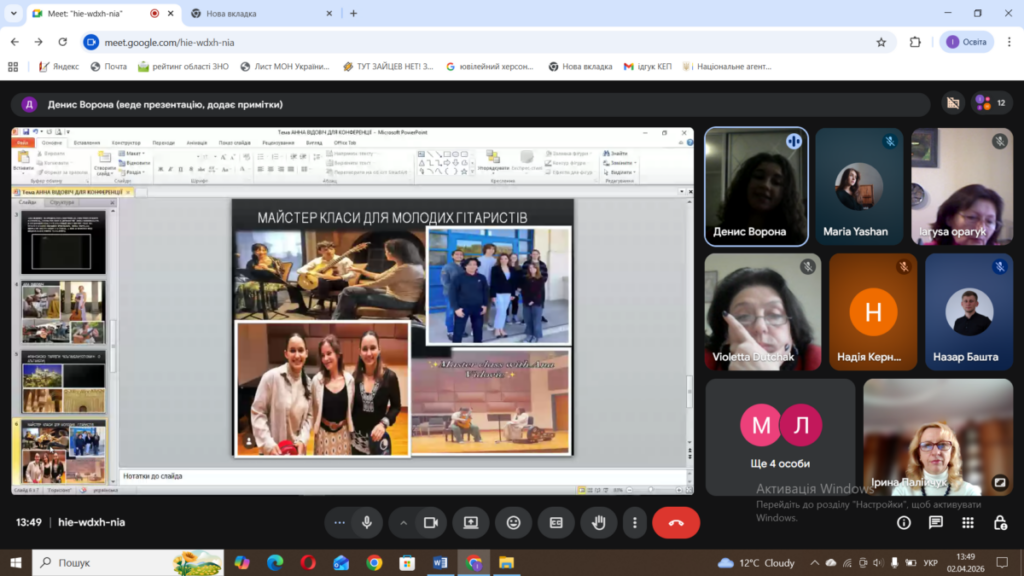Click the Ще 4 особи tile
The height and width of the screenshot is (576, 1024).
click(780, 436)
